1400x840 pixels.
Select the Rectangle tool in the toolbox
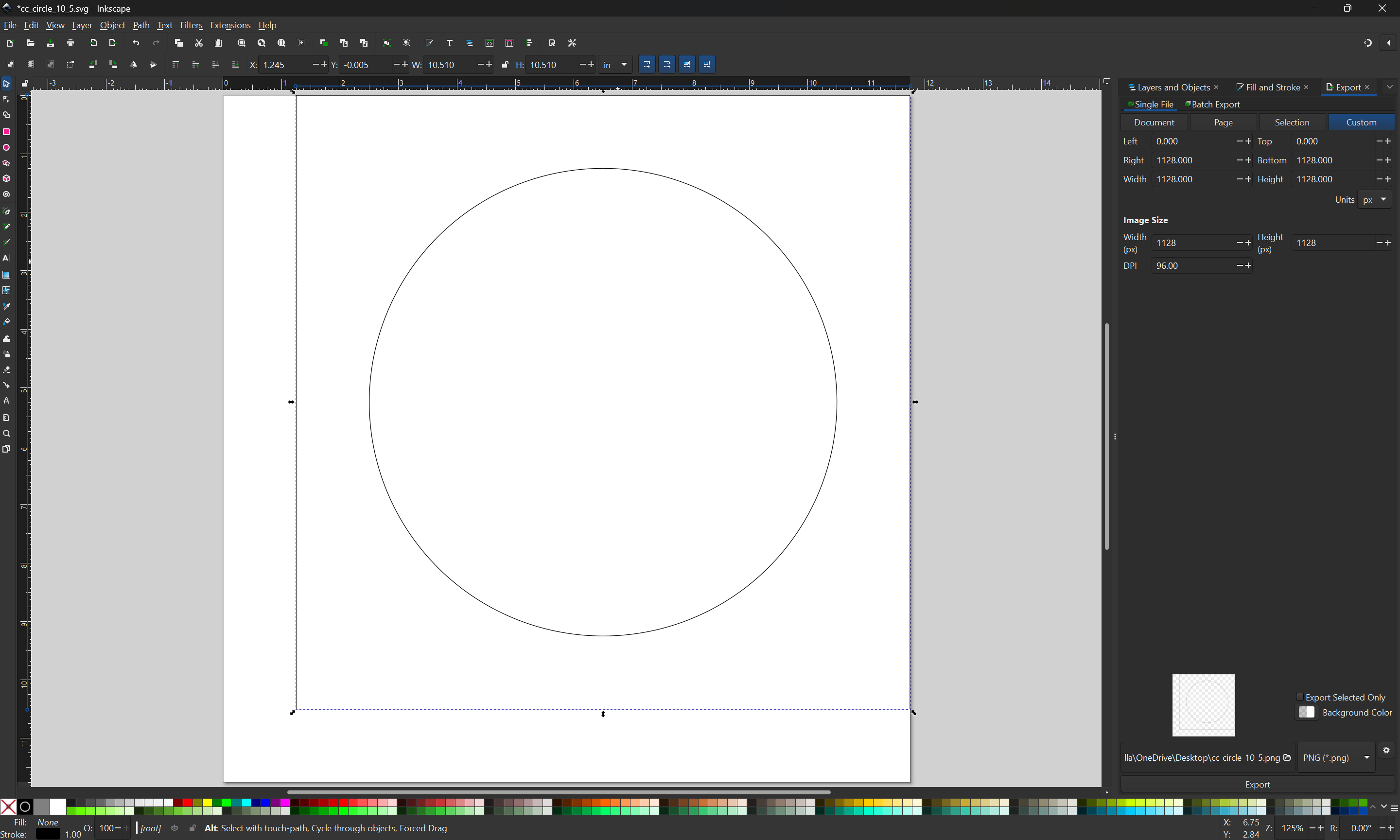coord(7,131)
